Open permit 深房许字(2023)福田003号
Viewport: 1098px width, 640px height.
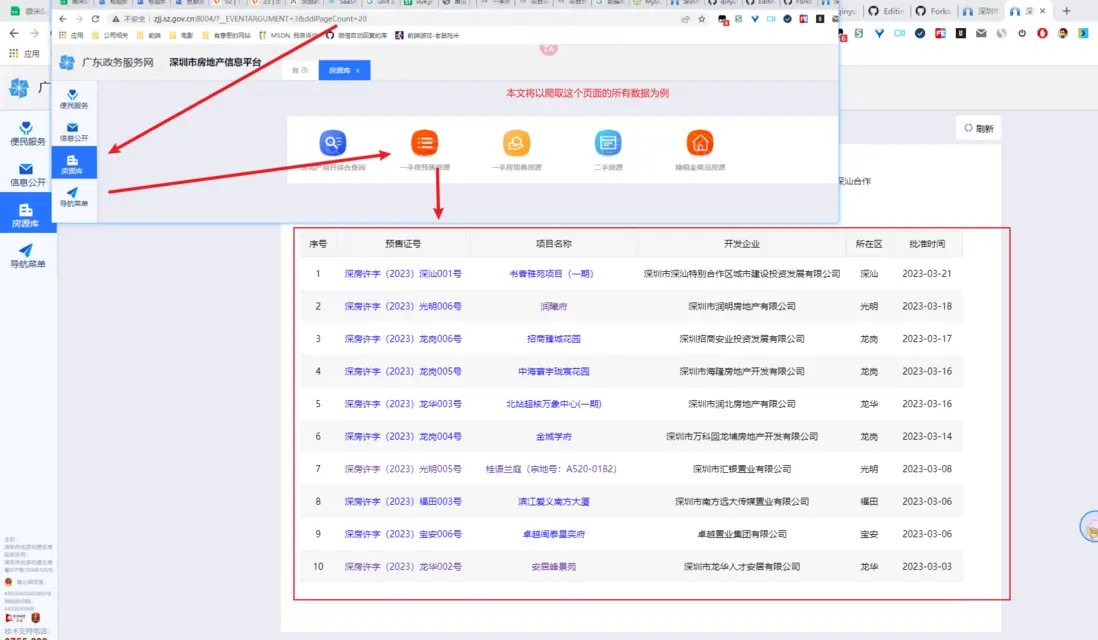pyautogui.click(x=403, y=501)
